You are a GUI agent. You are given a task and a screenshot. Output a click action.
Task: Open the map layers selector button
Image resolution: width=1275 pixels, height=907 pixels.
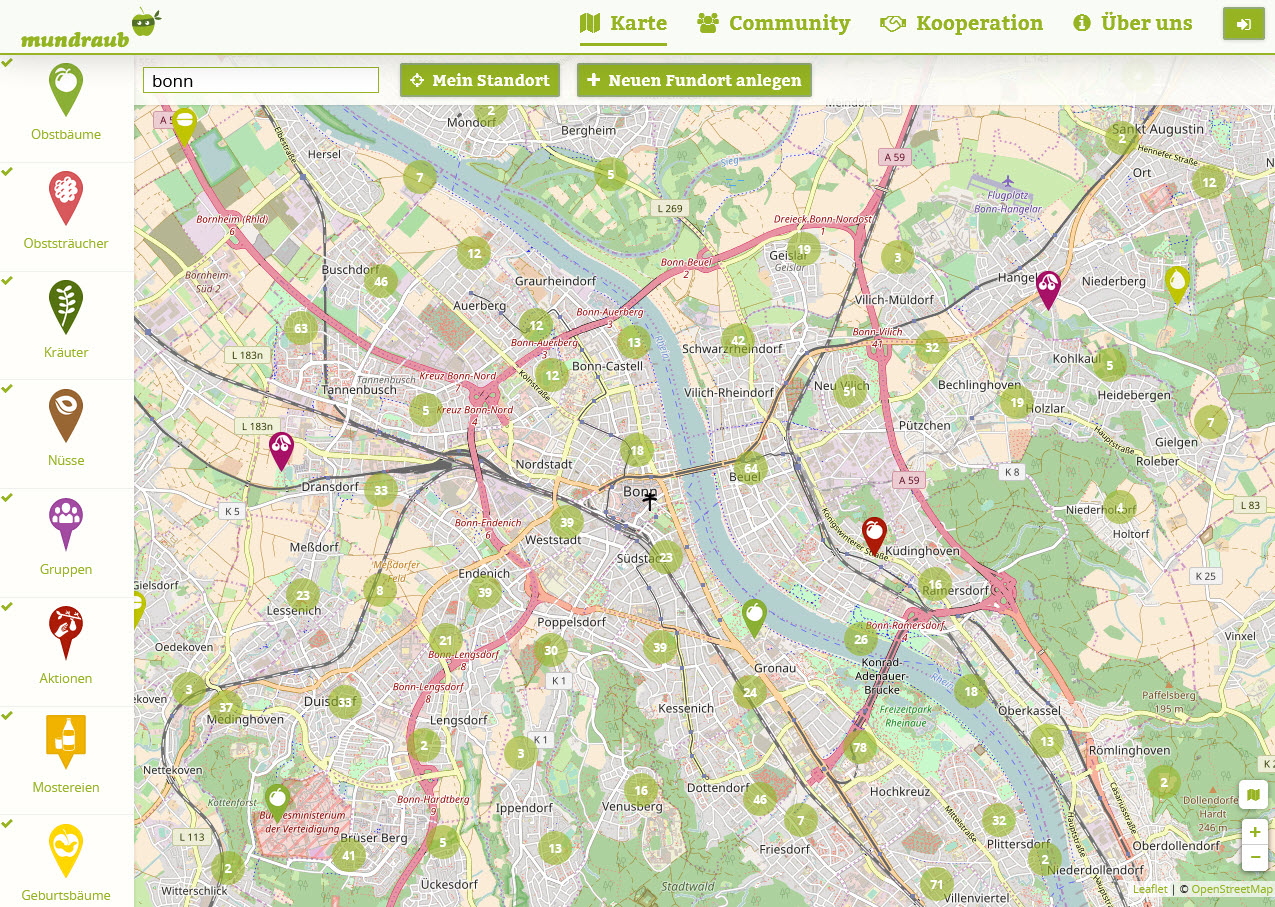coord(1254,795)
